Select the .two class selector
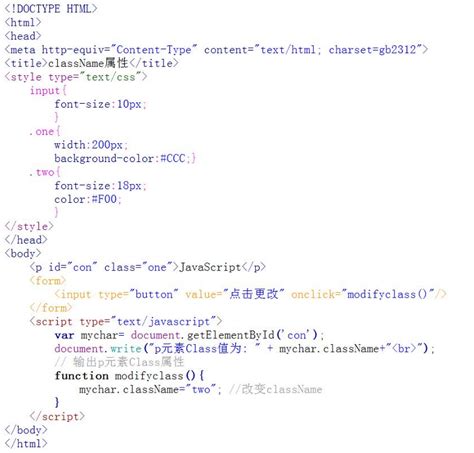 44,172
